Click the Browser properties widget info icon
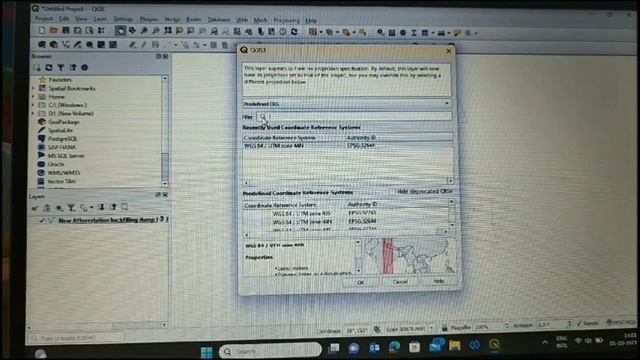 click(x=84, y=67)
